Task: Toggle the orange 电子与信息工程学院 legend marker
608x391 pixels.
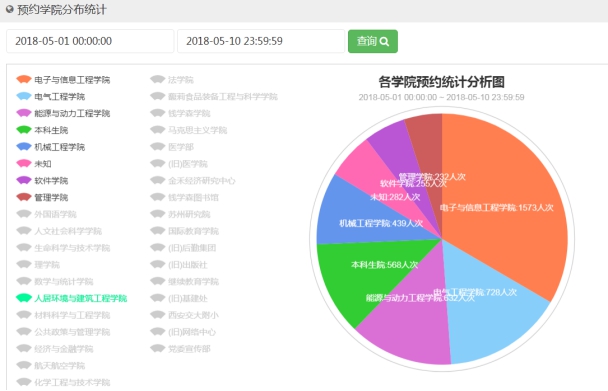Action: 24,80
